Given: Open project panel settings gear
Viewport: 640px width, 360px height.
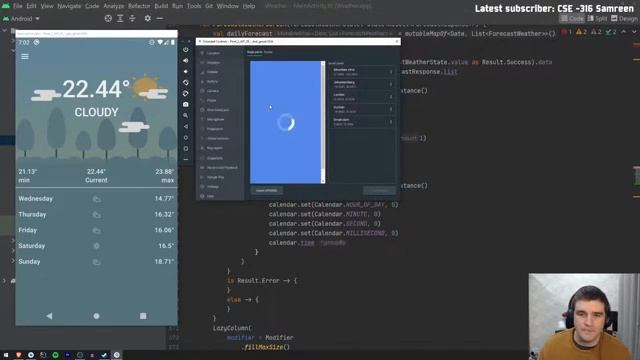Looking at the screenshot, I should pos(148,18).
